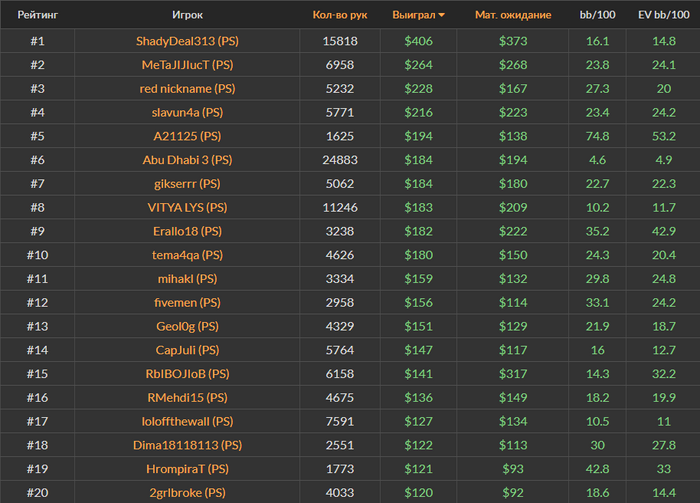Open player MeTaJIJIucT (PS) profile
This screenshot has height=503, width=700.
(187, 65)
